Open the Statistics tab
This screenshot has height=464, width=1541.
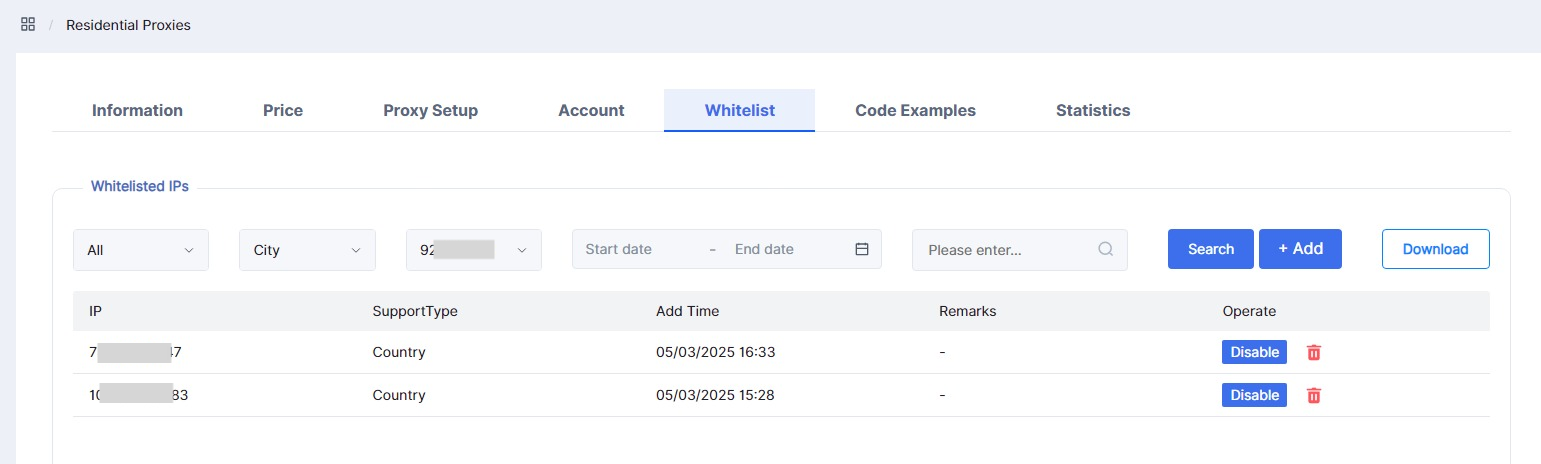pyautogui.click(x=1092, y=110)
